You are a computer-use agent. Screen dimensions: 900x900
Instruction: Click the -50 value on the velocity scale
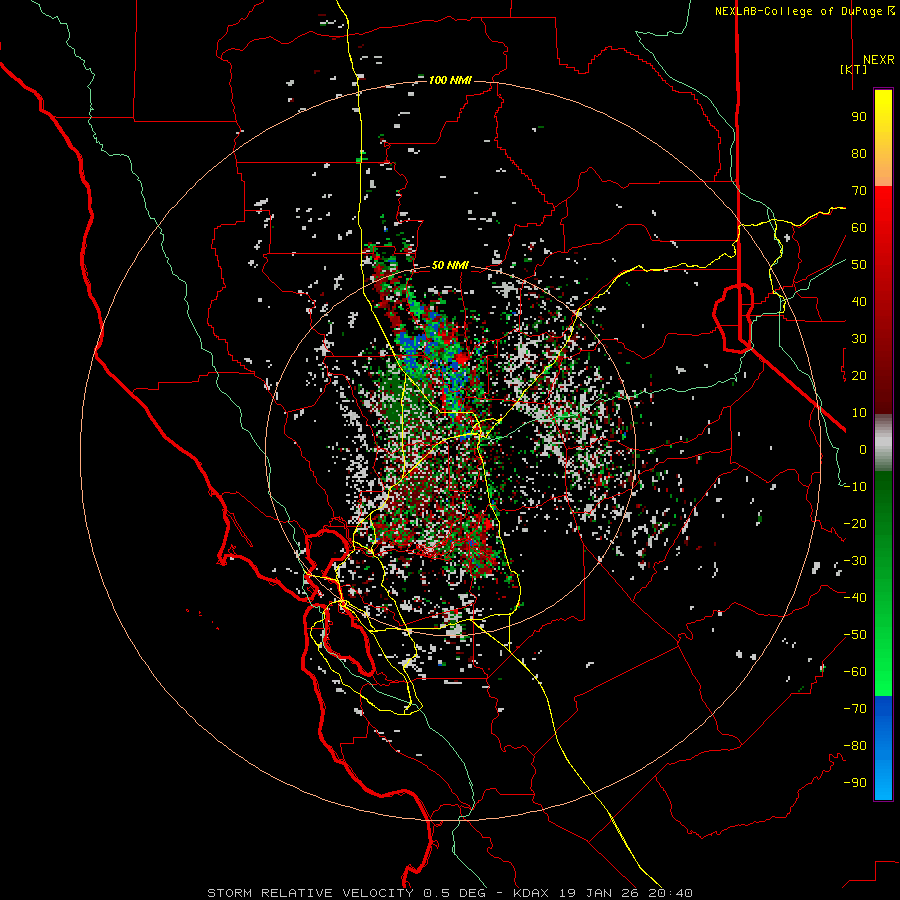pyautogui.click(x=855, y=635)
